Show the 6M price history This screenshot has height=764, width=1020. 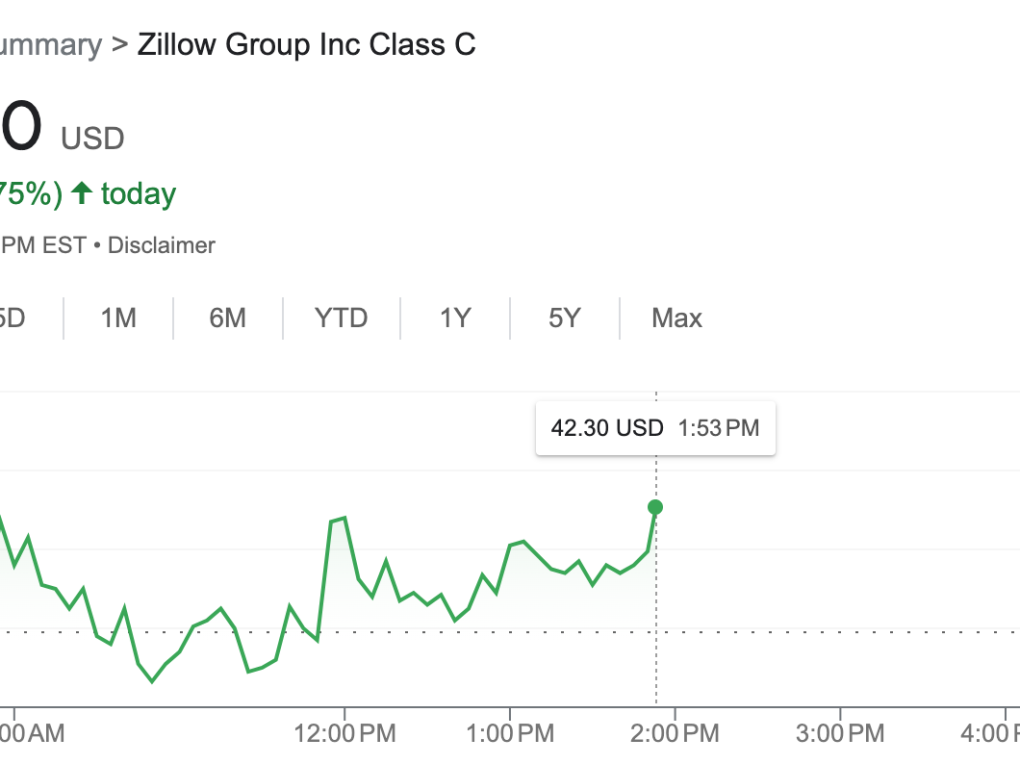tap(228, 318)
